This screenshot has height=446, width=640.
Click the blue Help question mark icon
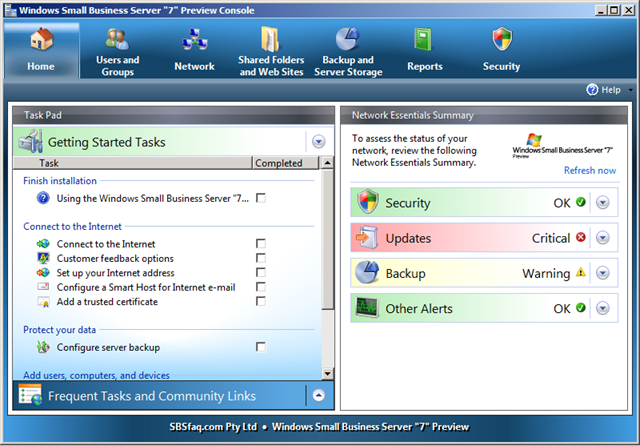[x=590, y=90]
